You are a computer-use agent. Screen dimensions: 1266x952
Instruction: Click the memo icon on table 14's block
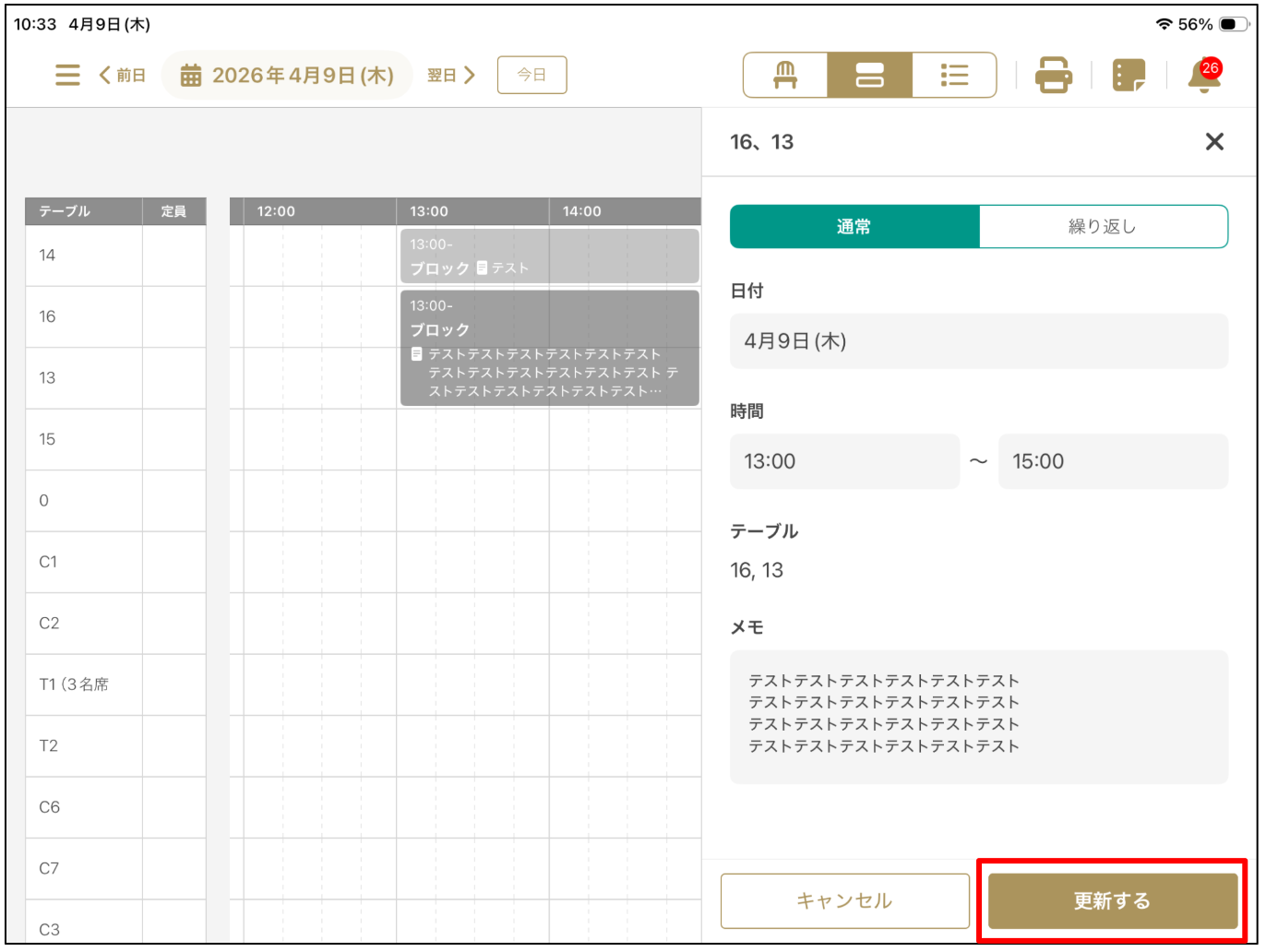(x=481, y=268)
